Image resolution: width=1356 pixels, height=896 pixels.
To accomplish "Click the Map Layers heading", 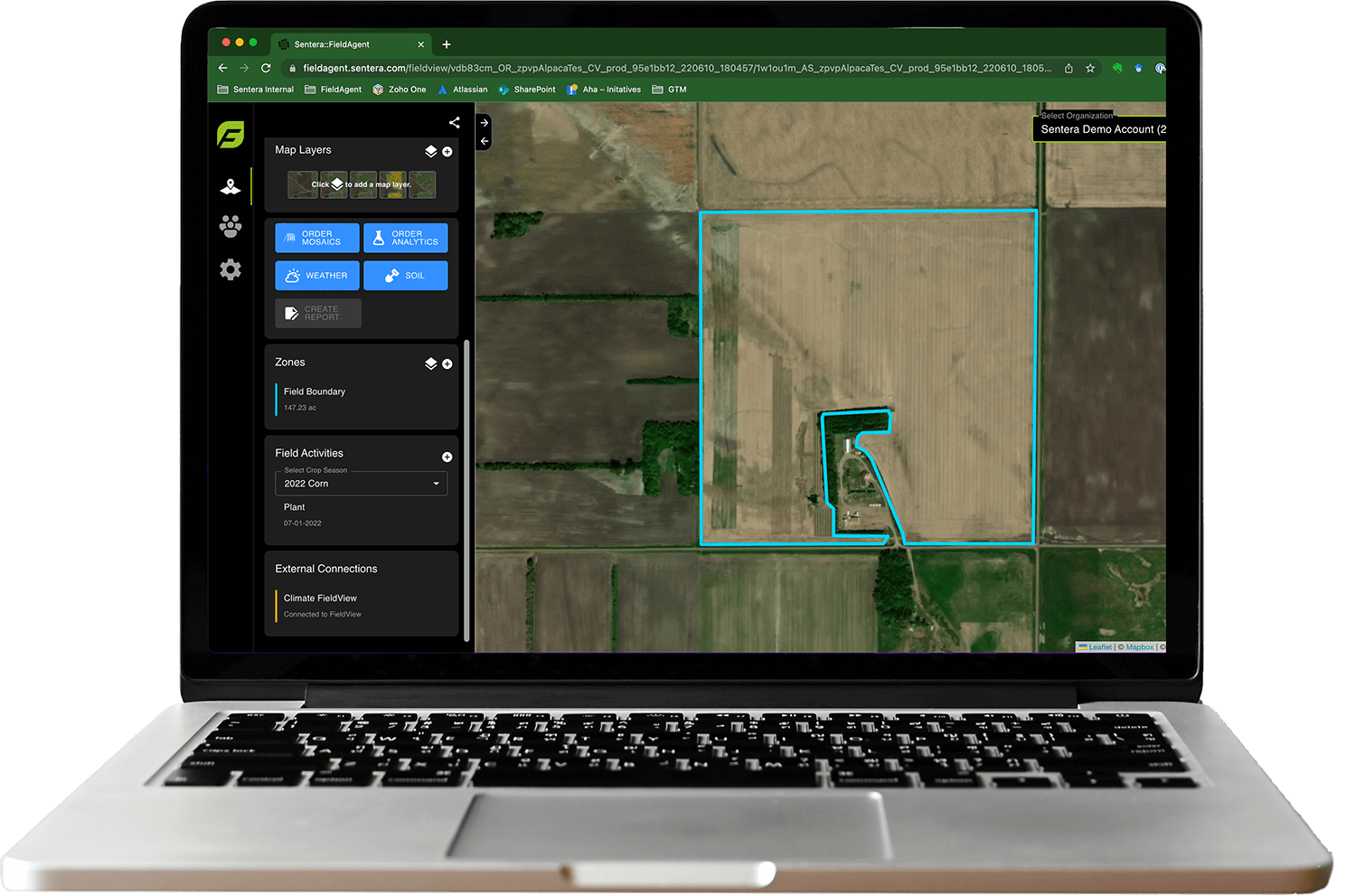I will coord(303,150).
